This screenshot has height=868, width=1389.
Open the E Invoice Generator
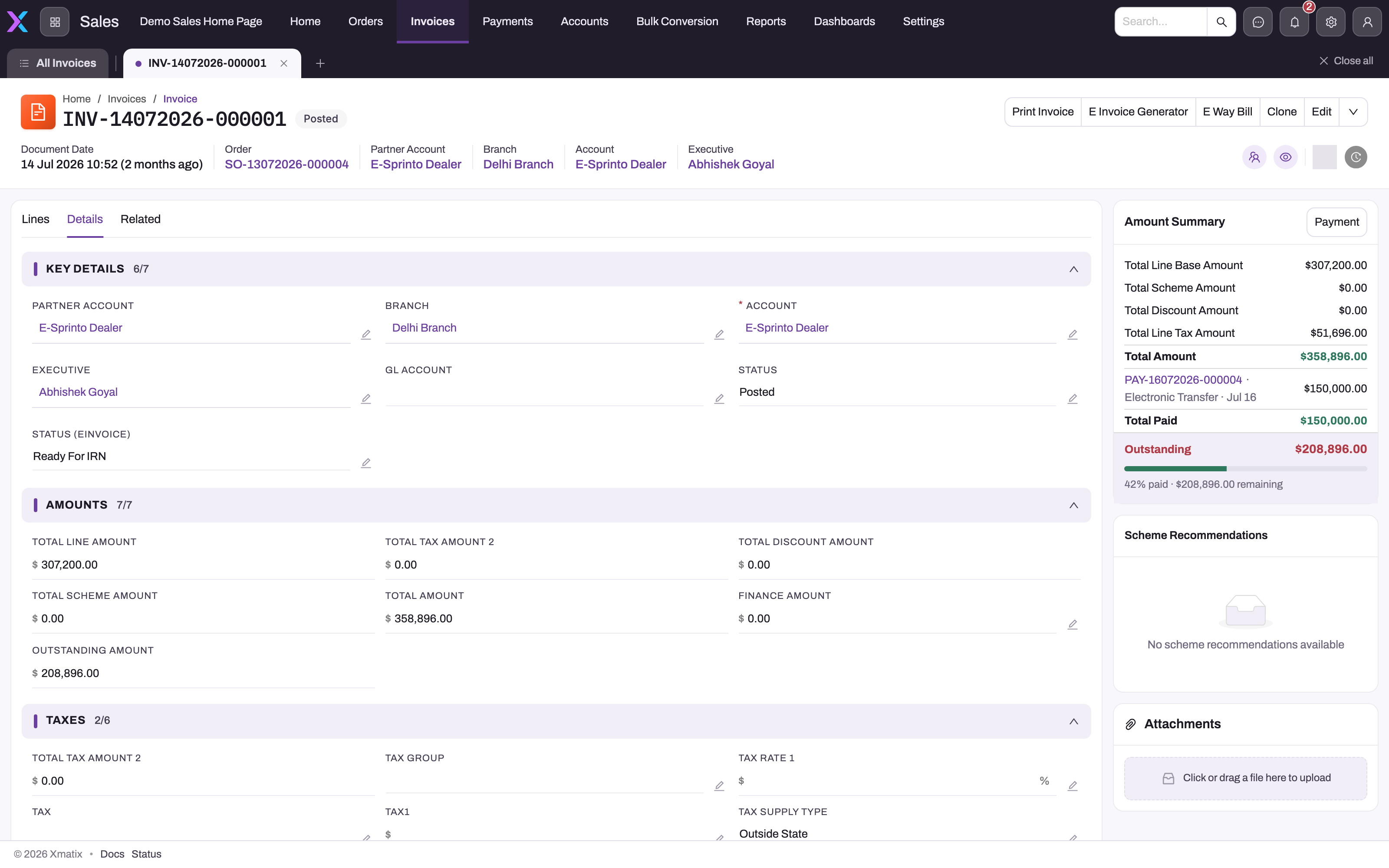(1138, 112)
